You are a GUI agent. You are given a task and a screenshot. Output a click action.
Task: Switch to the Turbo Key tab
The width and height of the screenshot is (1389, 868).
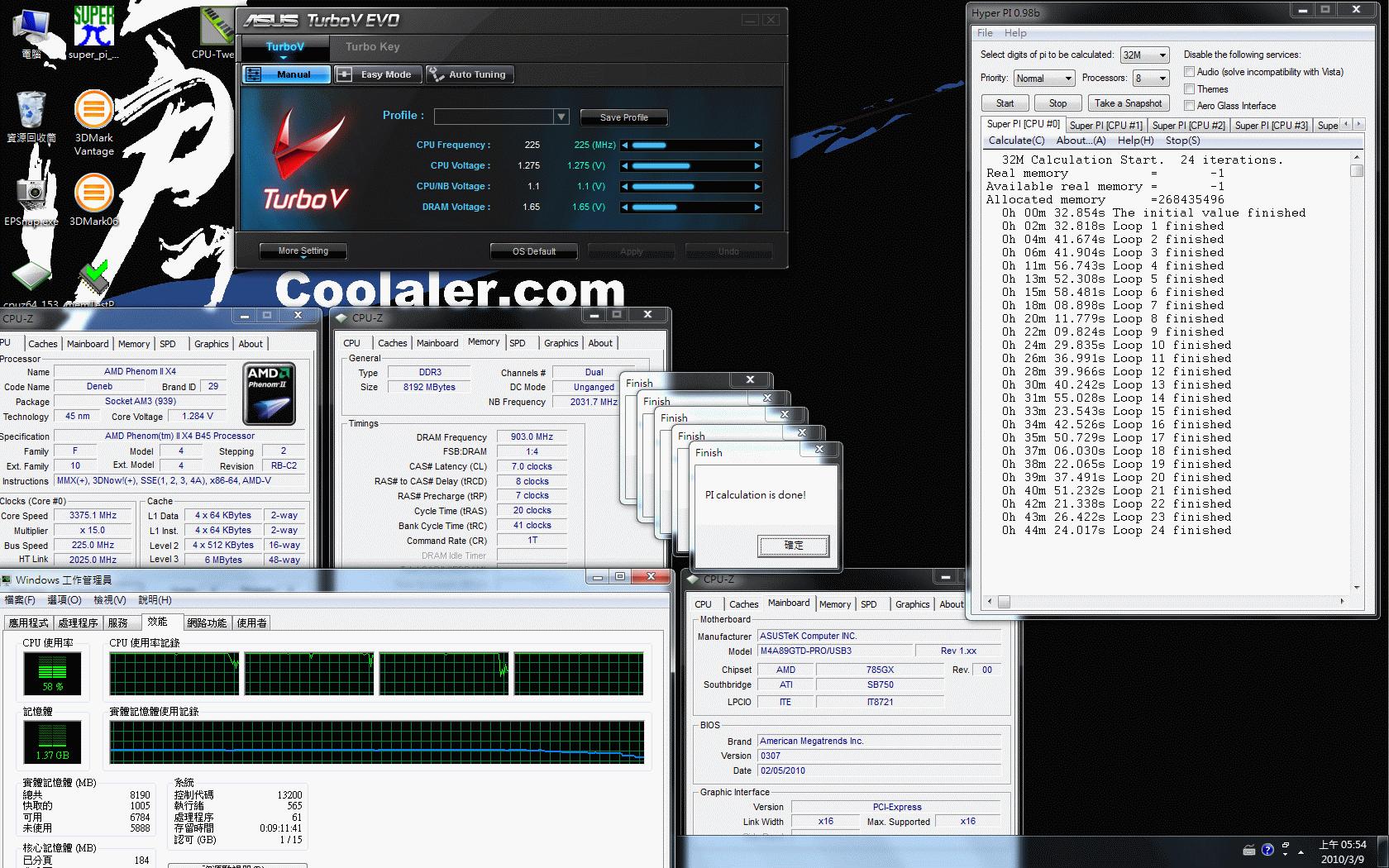tap(373, 47)
